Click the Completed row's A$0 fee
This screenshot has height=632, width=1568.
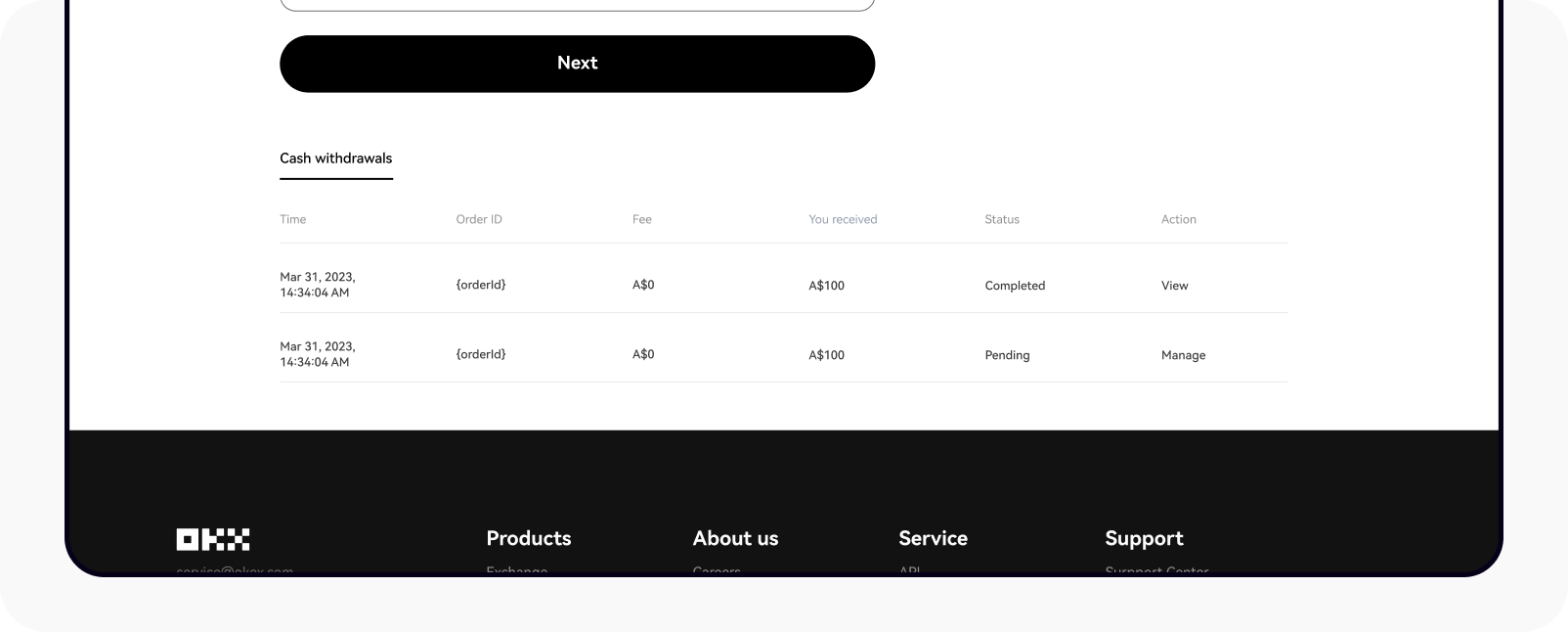(643, 285)
